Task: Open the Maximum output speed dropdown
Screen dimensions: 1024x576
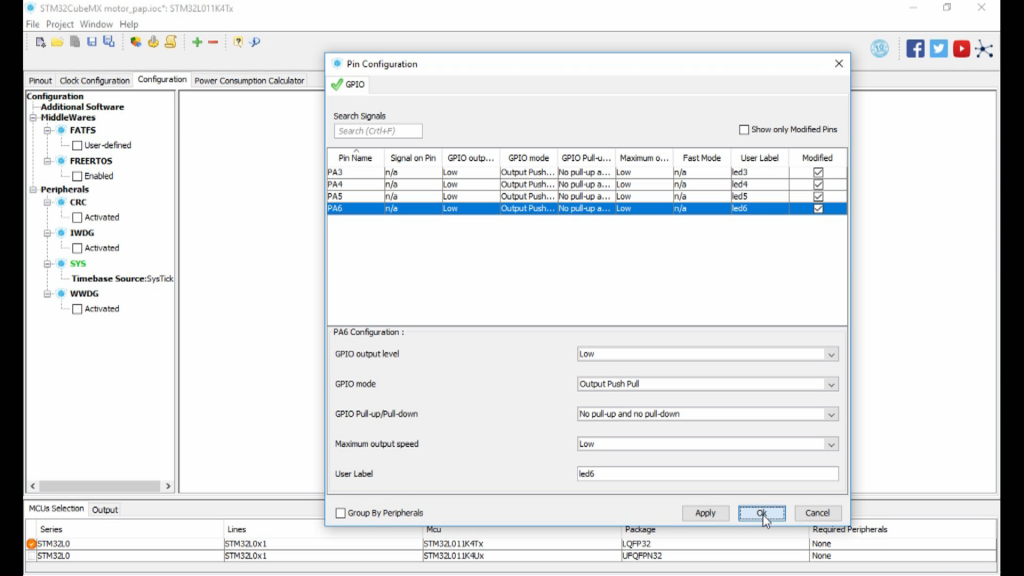Action: tap(708, 444)
